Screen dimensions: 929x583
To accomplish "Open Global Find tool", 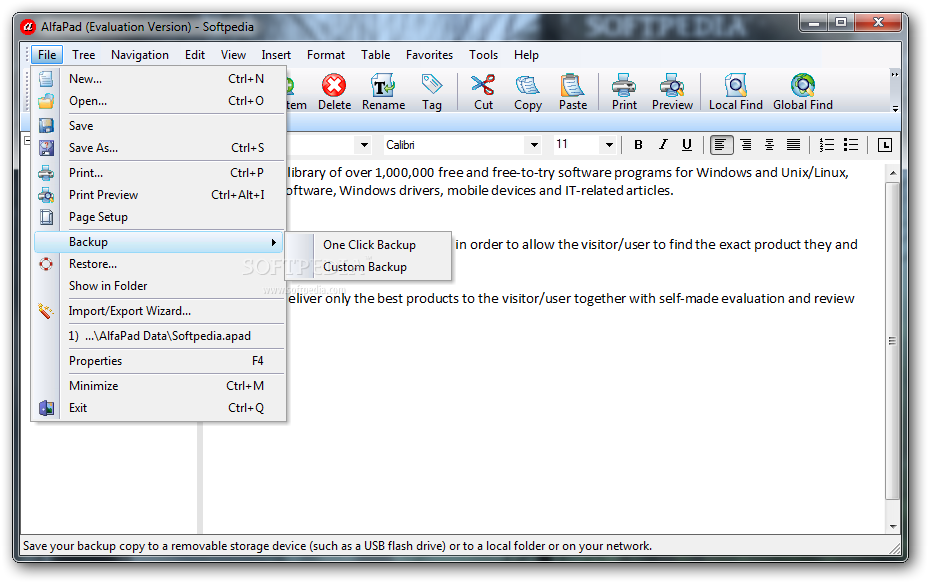I will (x=802, y=92).
